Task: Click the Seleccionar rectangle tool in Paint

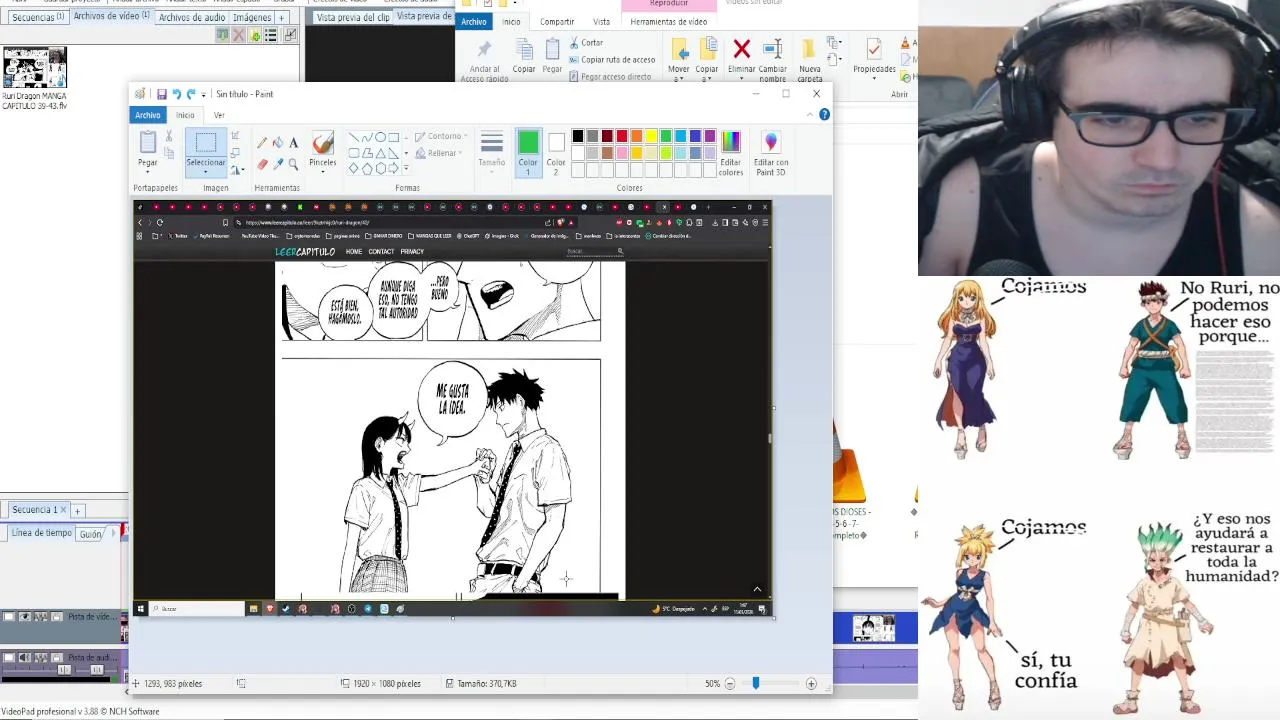Action: tap(206, 144)
